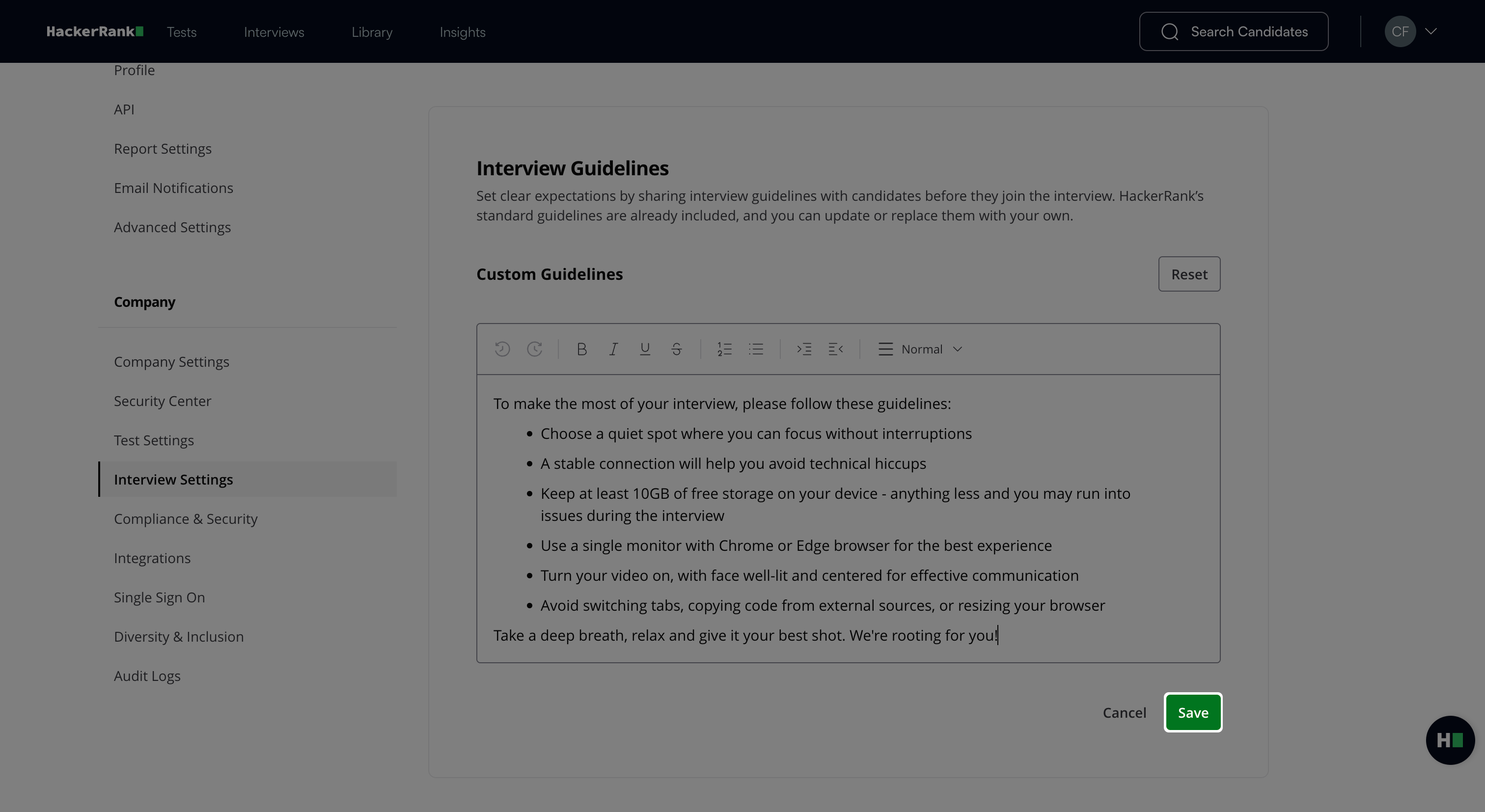The height and width of the screenshot is (812, 1485).
Task: Click the CF user avatar
Action: [1400, 32]
